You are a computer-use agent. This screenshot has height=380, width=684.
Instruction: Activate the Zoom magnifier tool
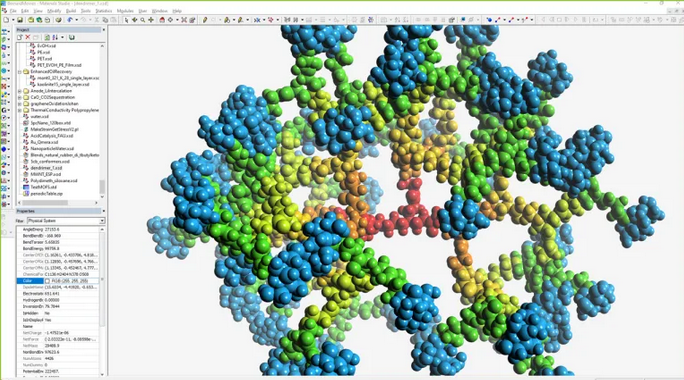point(143,20)
